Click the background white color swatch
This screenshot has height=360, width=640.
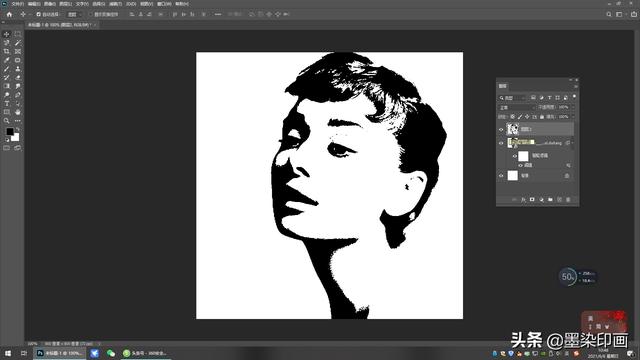point(15,138)
